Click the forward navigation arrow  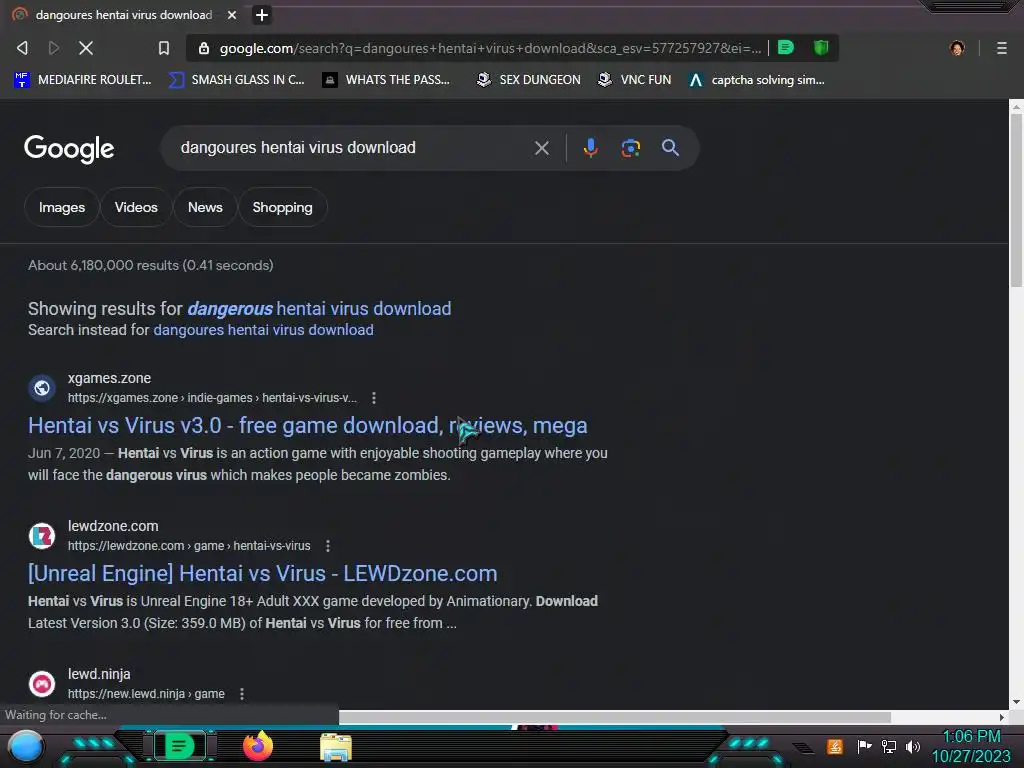pos(54,48)
